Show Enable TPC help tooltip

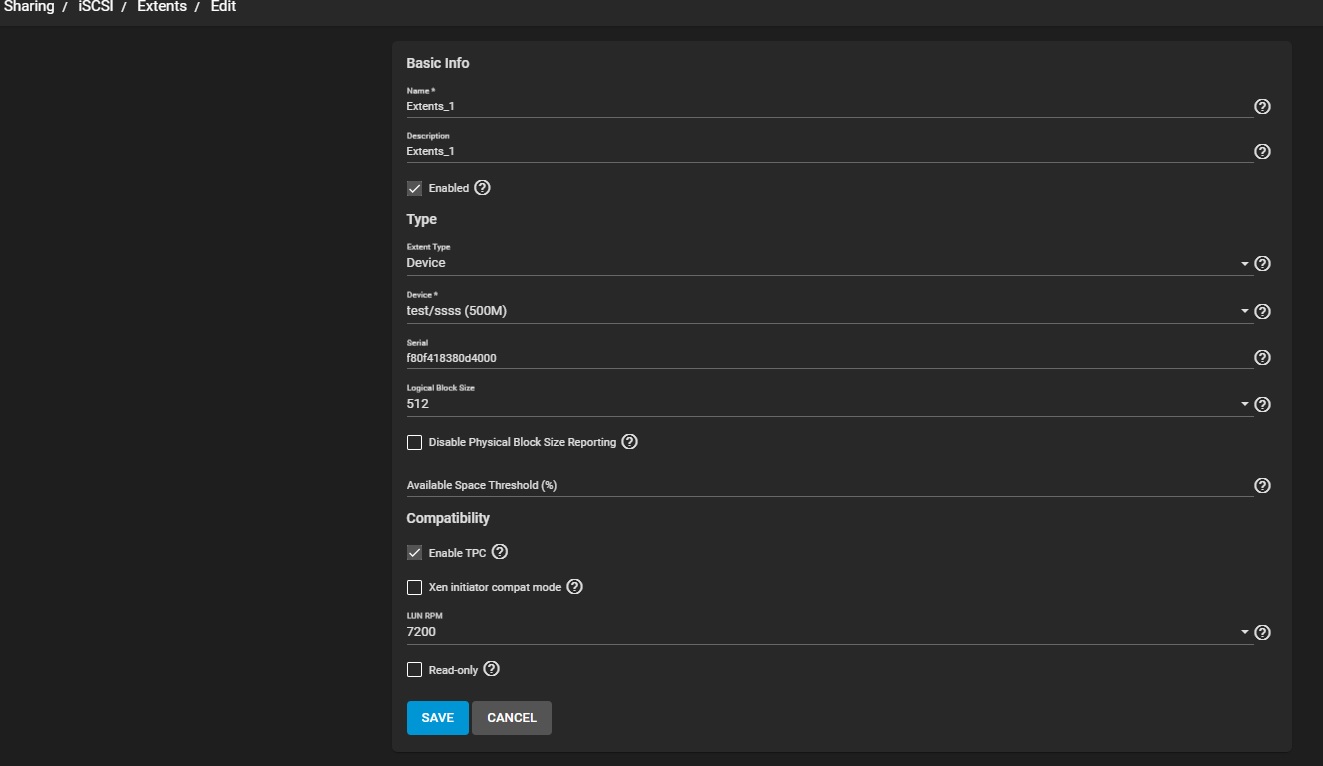(x=500, y=552)
